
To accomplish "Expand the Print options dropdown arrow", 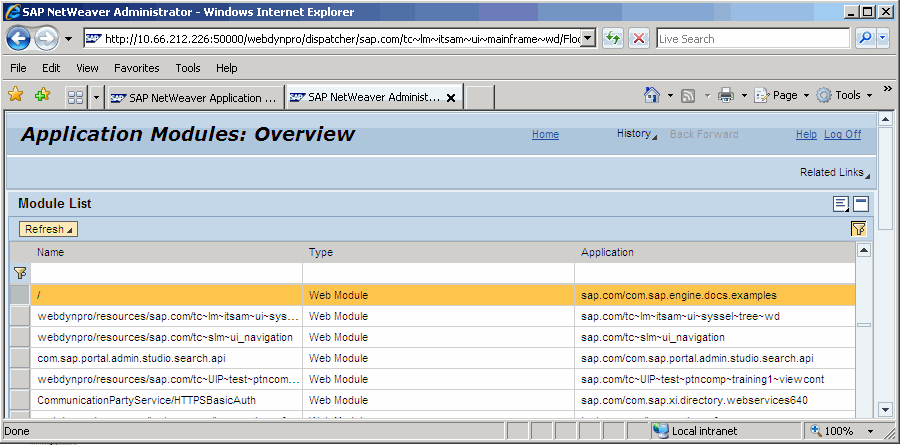I will pos(744,95).
